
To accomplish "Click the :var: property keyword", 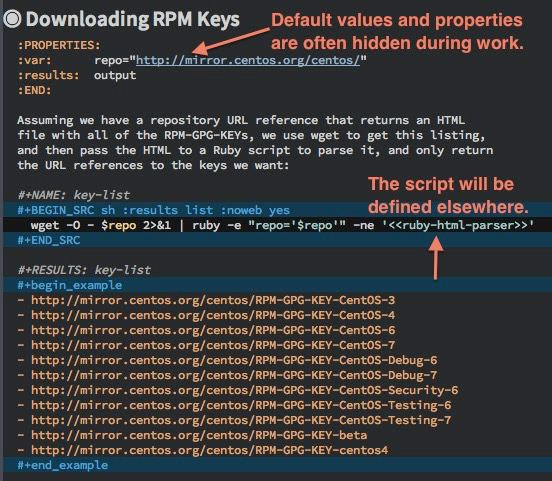I will coord(34,60).
